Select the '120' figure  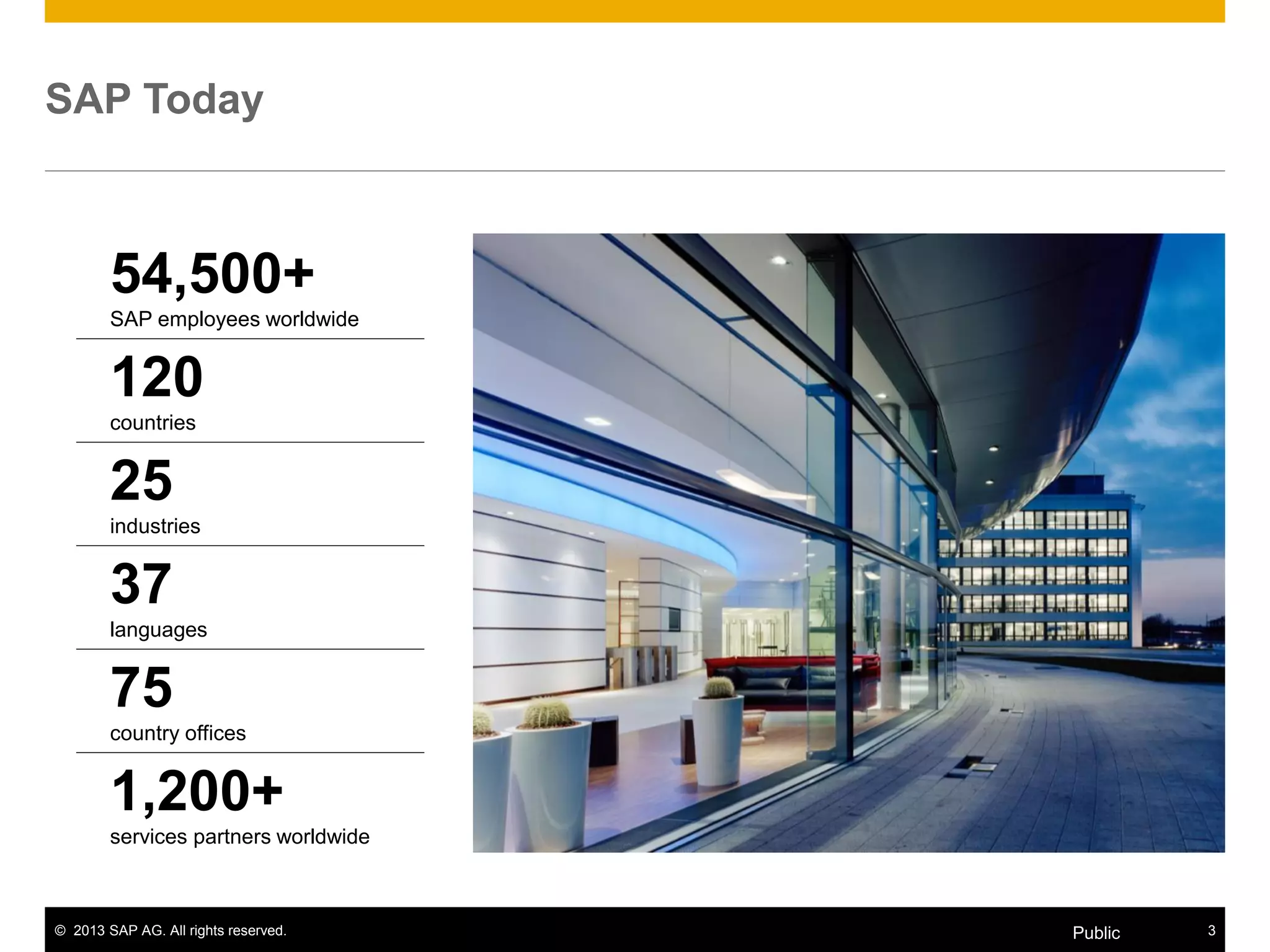[x=157, y=377]
